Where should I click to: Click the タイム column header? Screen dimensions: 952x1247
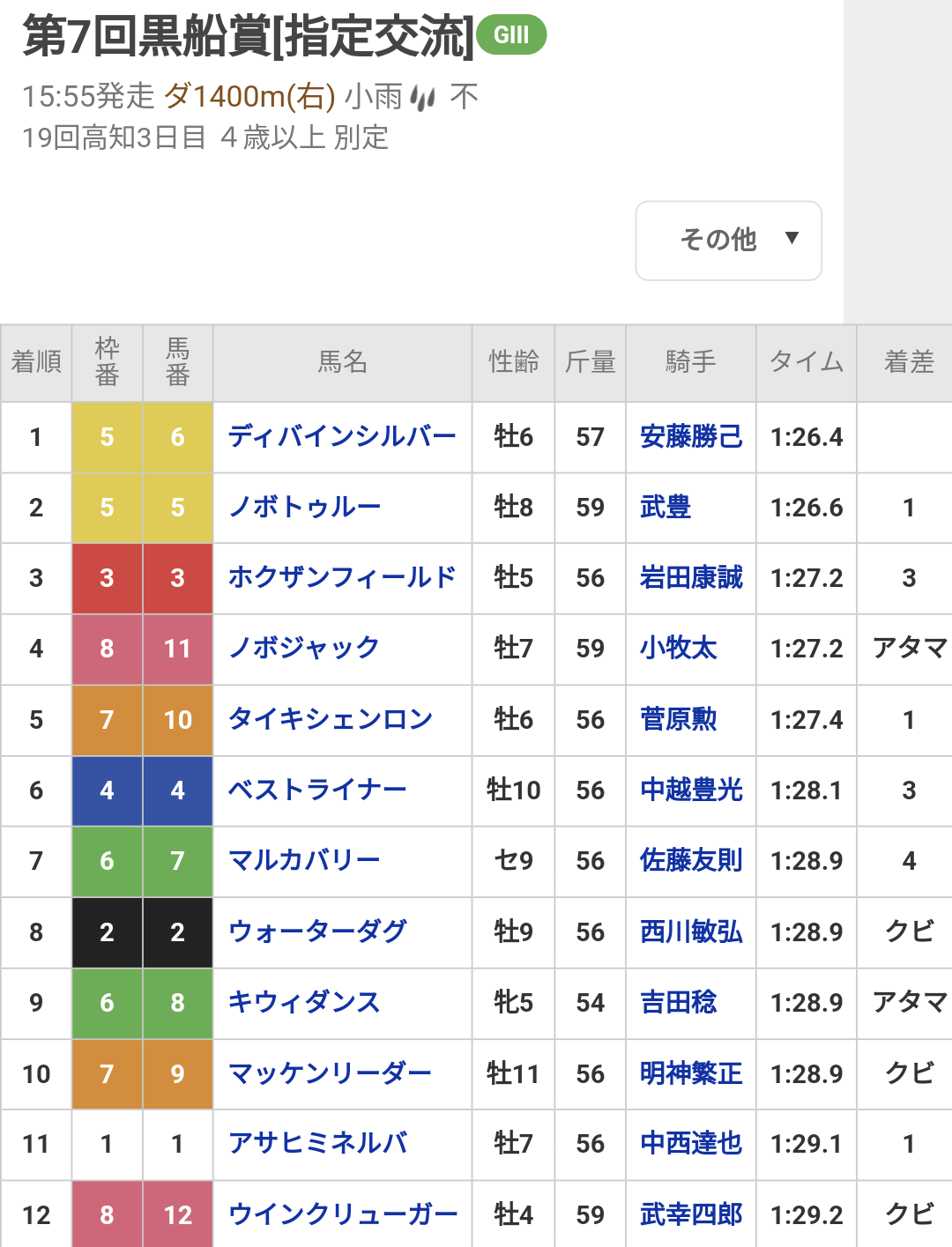(807, 363)
